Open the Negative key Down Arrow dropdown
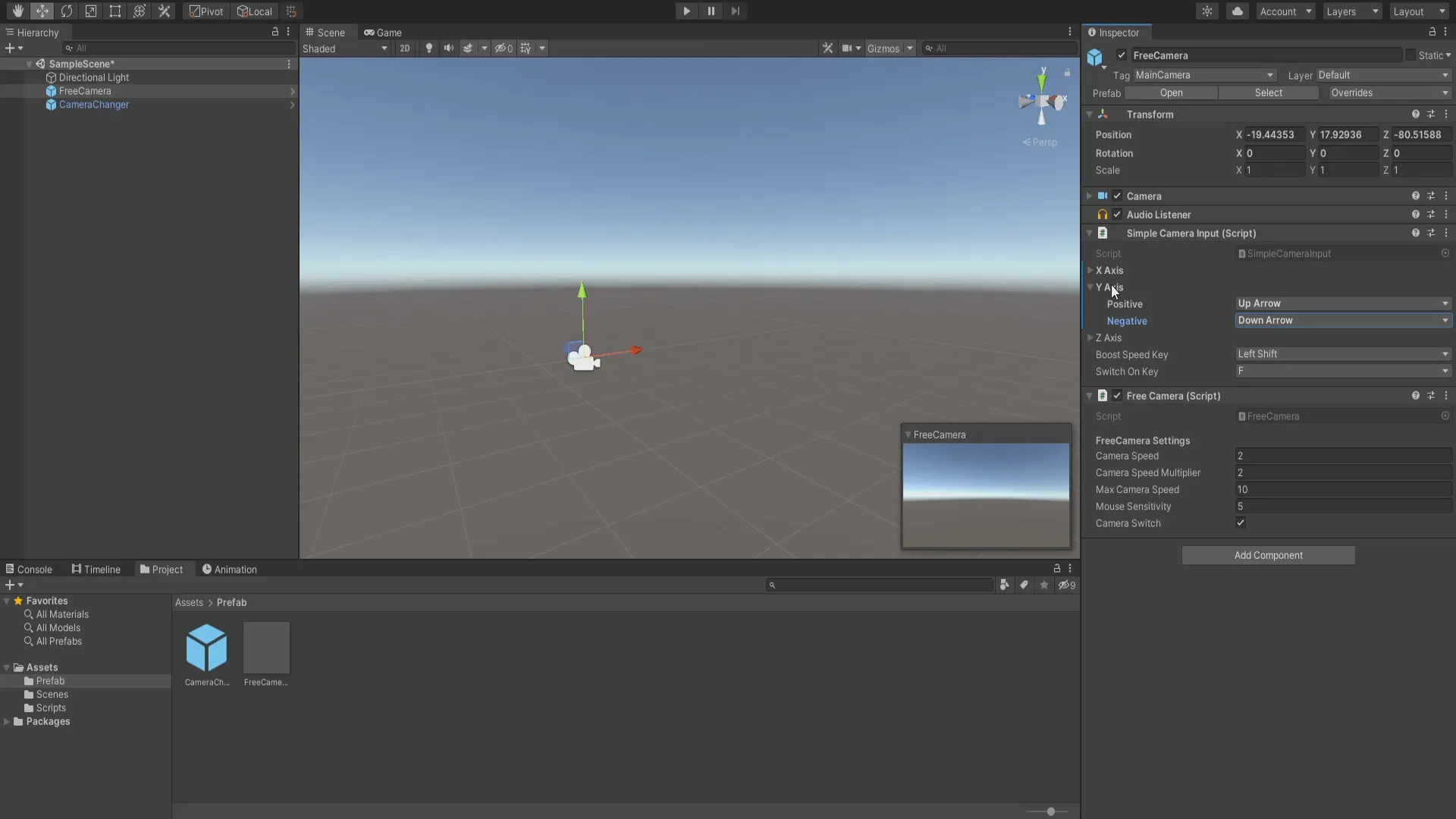The width and height of the screenshot is (1456, 819). [1343, 321]
